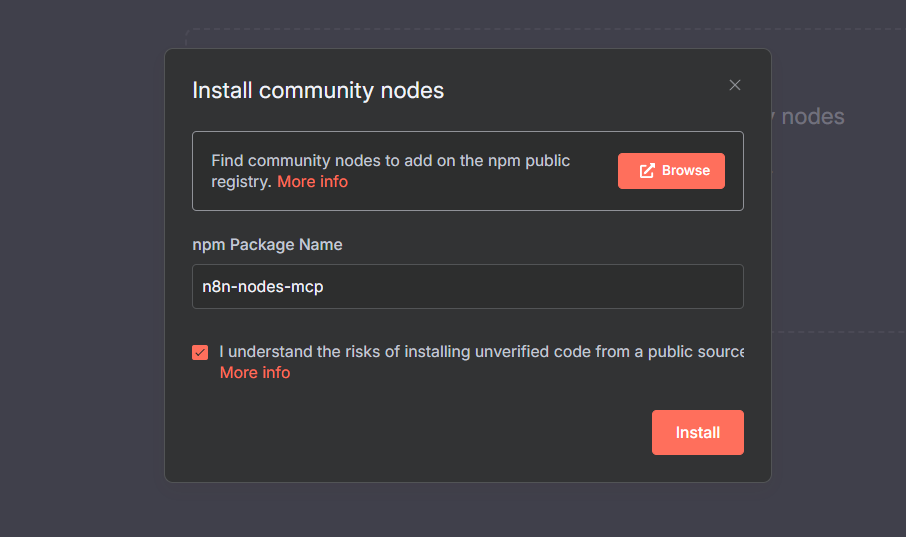Click the 'npm Package Name' label
The width and height of the screenshot is (906, 537).
(x=267, y=245)
